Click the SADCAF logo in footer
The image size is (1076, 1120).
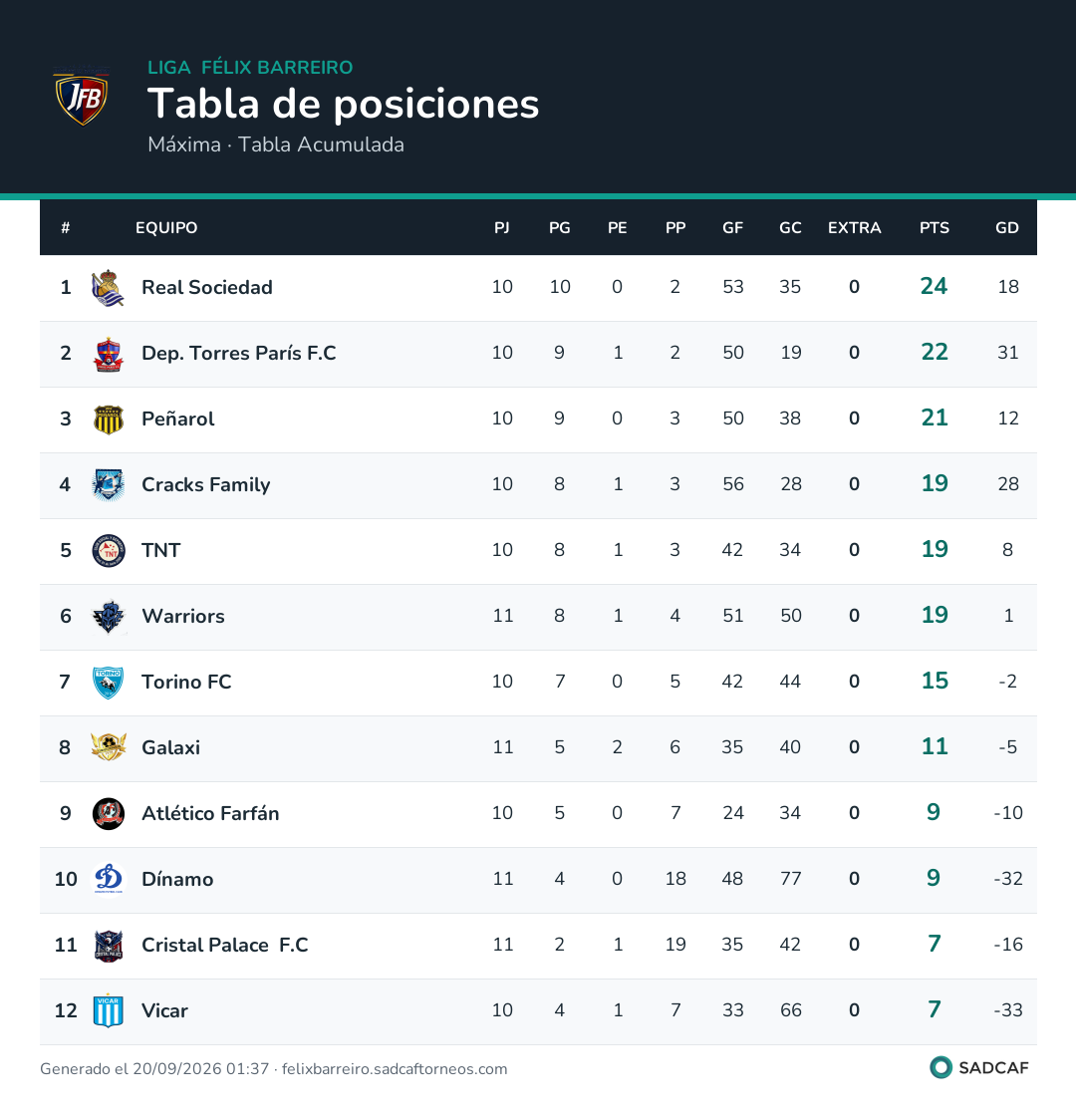(979, 1068)
